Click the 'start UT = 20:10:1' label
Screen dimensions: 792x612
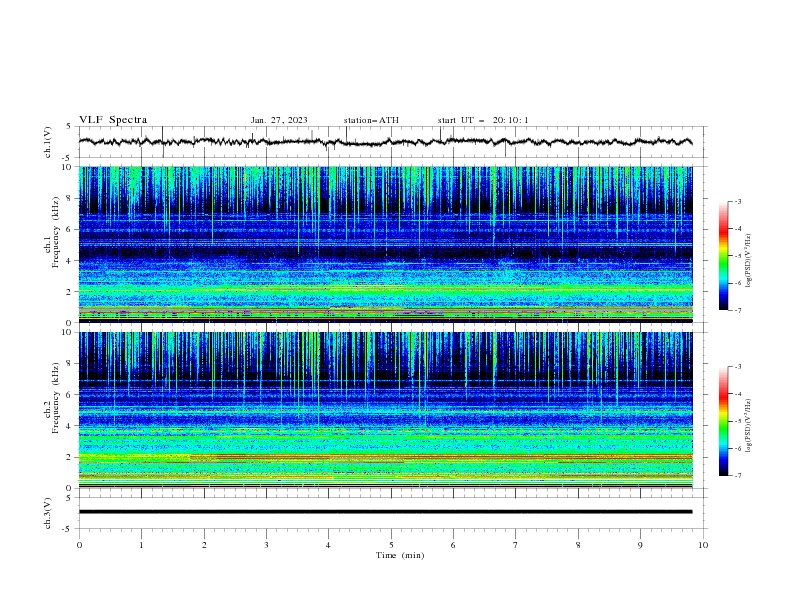483,120
